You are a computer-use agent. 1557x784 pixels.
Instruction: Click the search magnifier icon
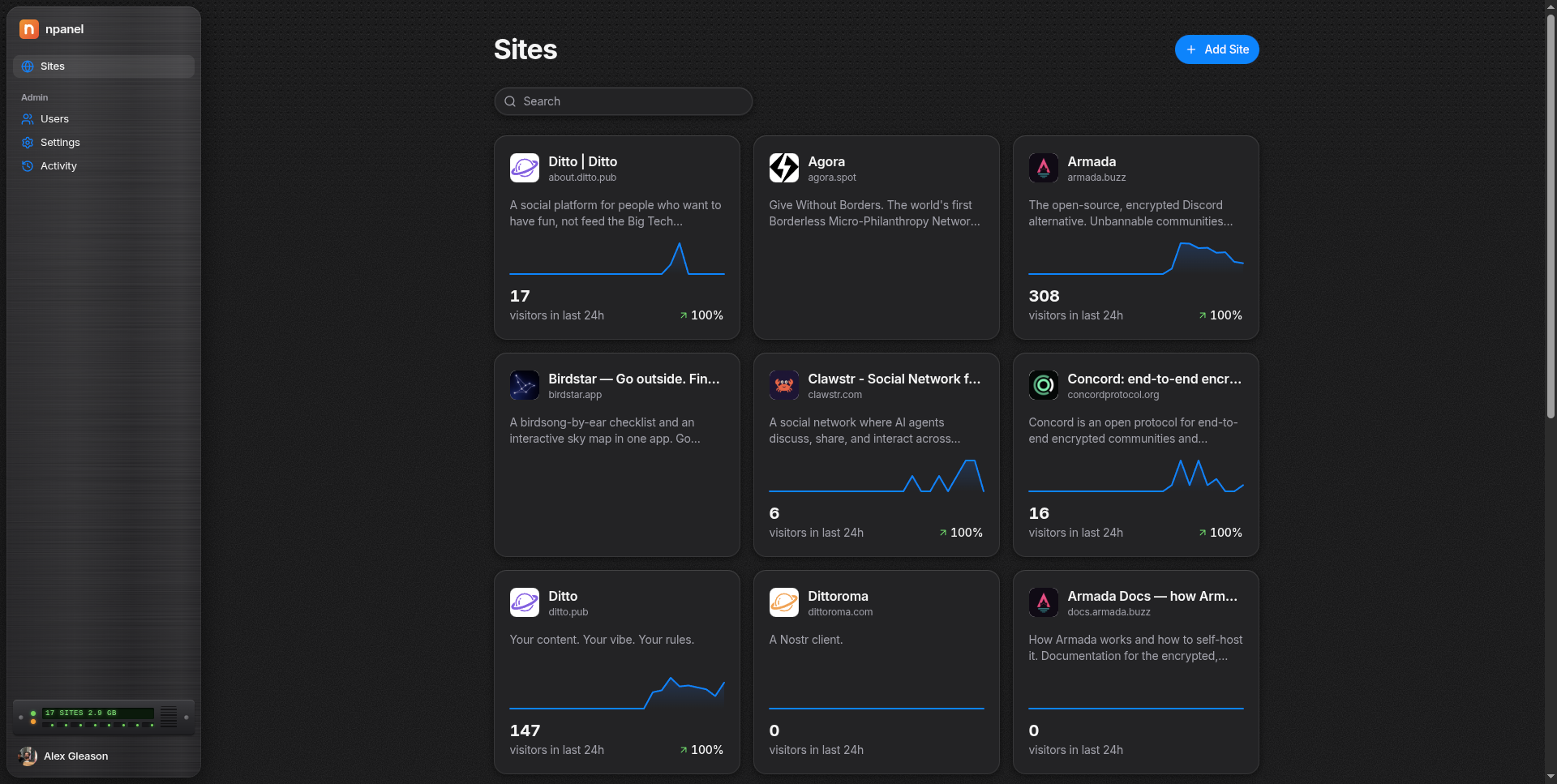(x=510, y=101)
